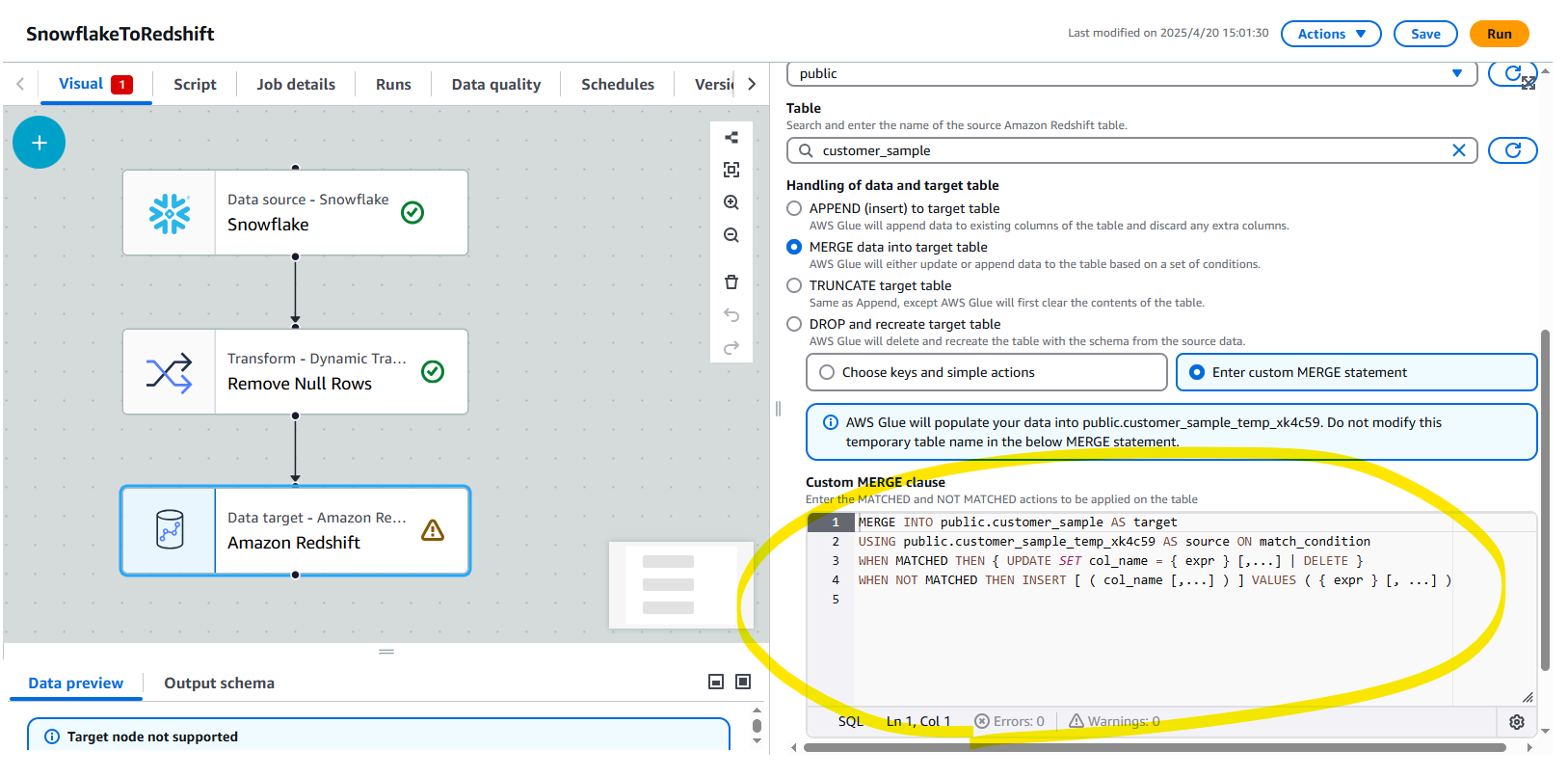Open SQL editor settings gear
The height and width of the screenshot is (777, 1568).
coord(1516,722)
